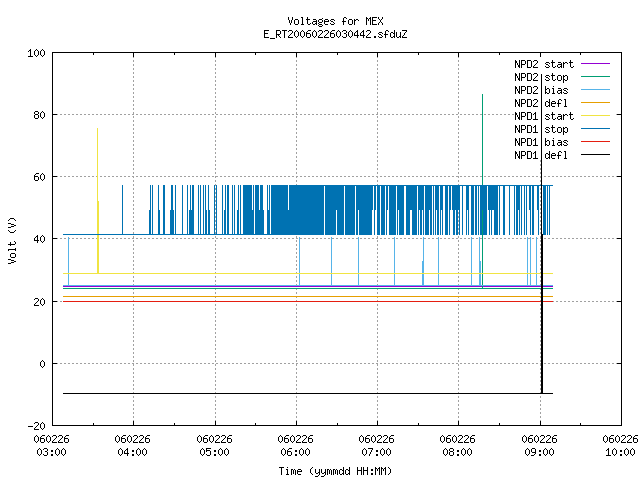
Task: Click the y-axis tick label 20
Action: coord(39,302)
